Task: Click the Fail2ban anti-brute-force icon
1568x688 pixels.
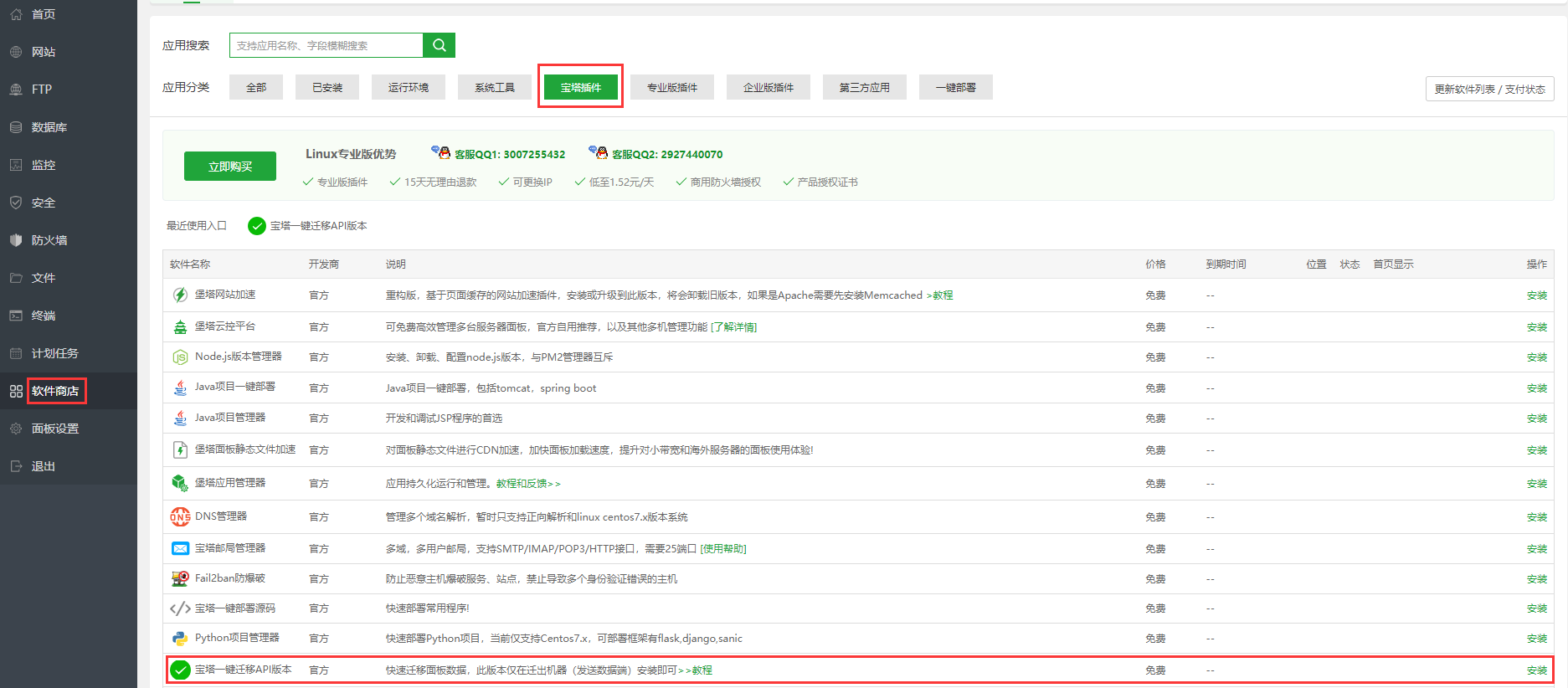Action: (x=180, y=579)
